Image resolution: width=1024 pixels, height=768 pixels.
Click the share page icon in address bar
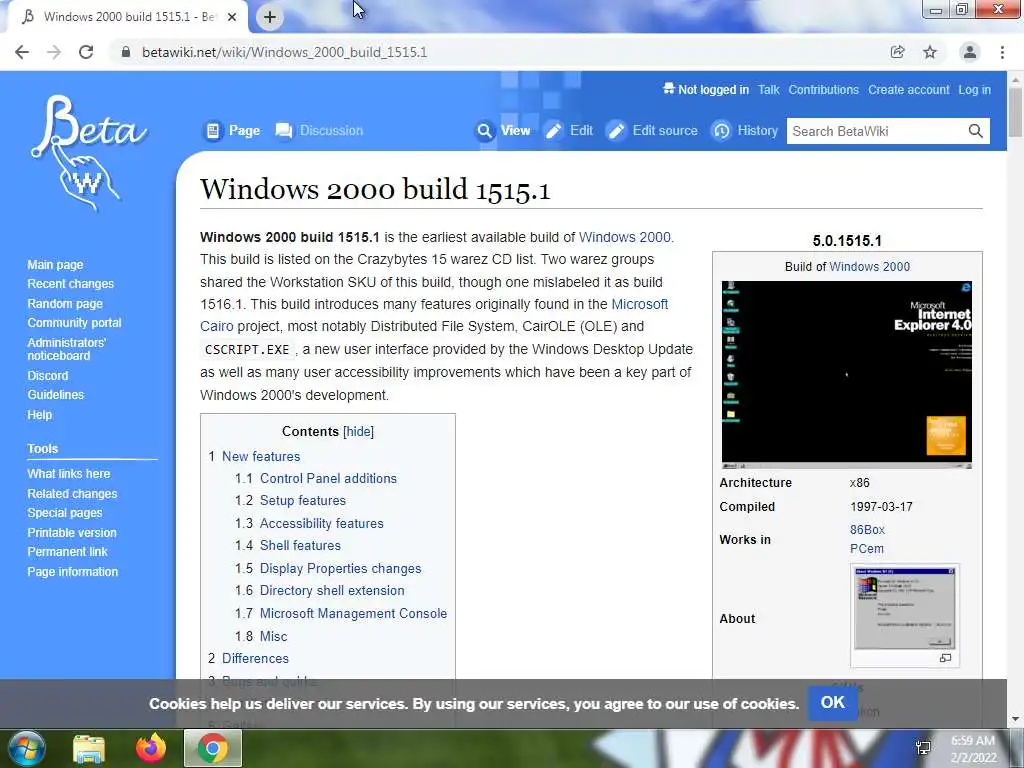click(x=898, y=52)
